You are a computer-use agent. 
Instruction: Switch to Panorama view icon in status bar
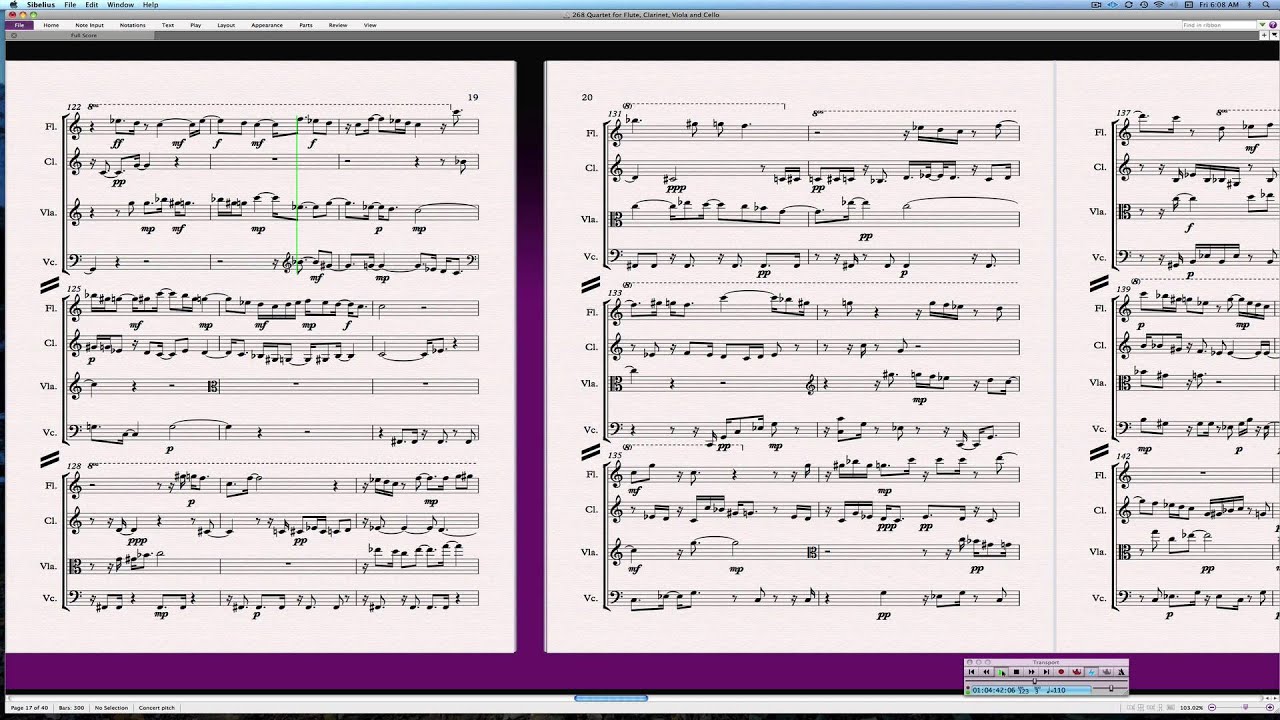click(x=1171, y=707)
